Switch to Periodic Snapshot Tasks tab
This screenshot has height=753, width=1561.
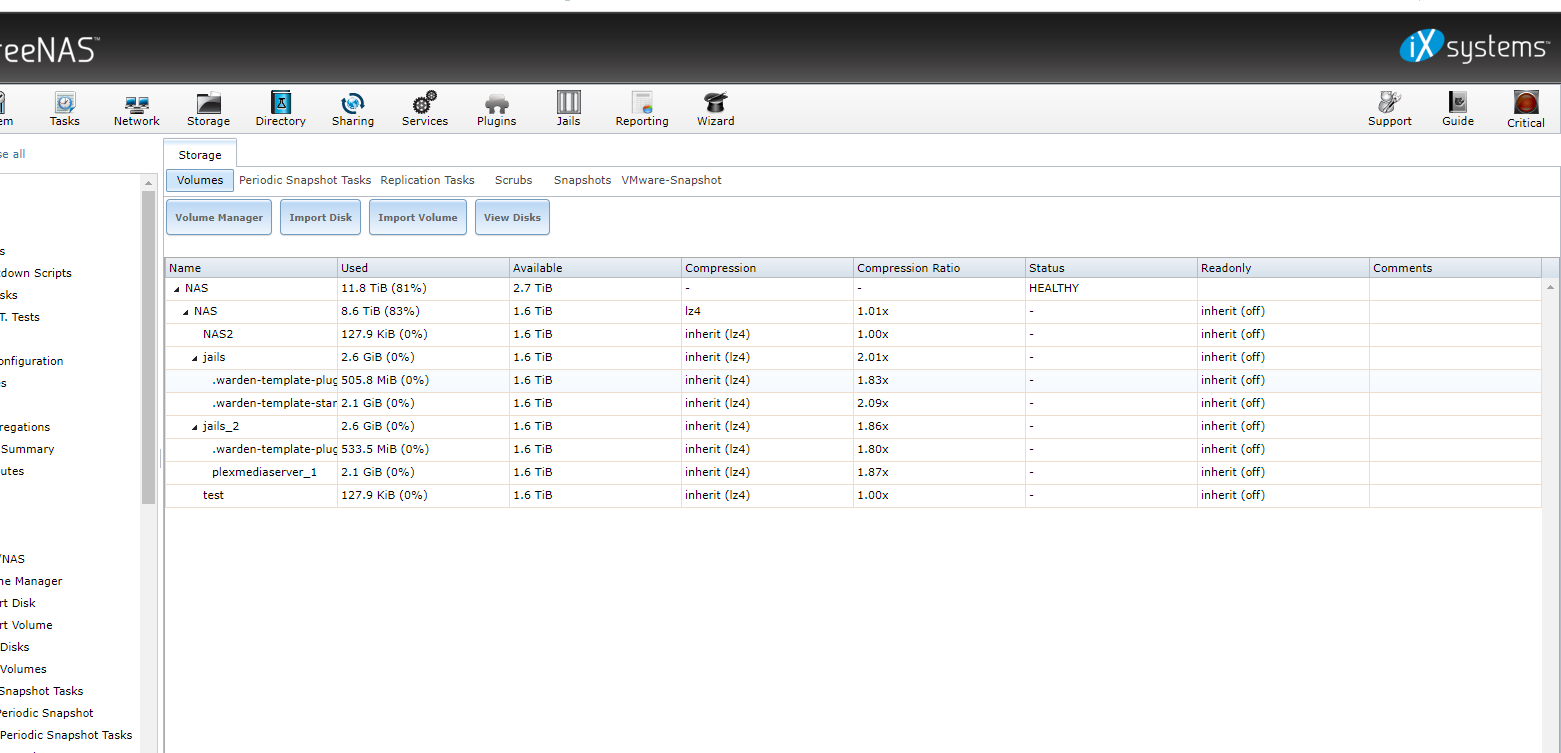[x=305, y=180]
